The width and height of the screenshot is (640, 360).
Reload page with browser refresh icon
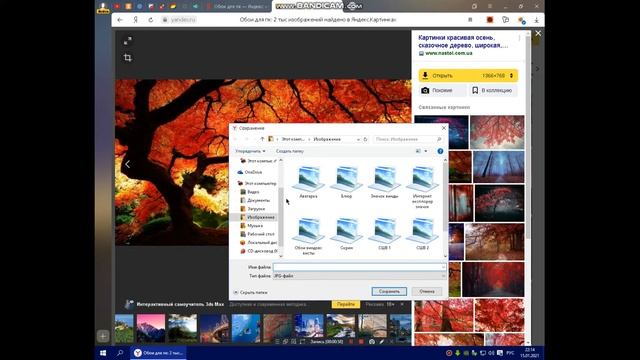[x=151, y=20]
